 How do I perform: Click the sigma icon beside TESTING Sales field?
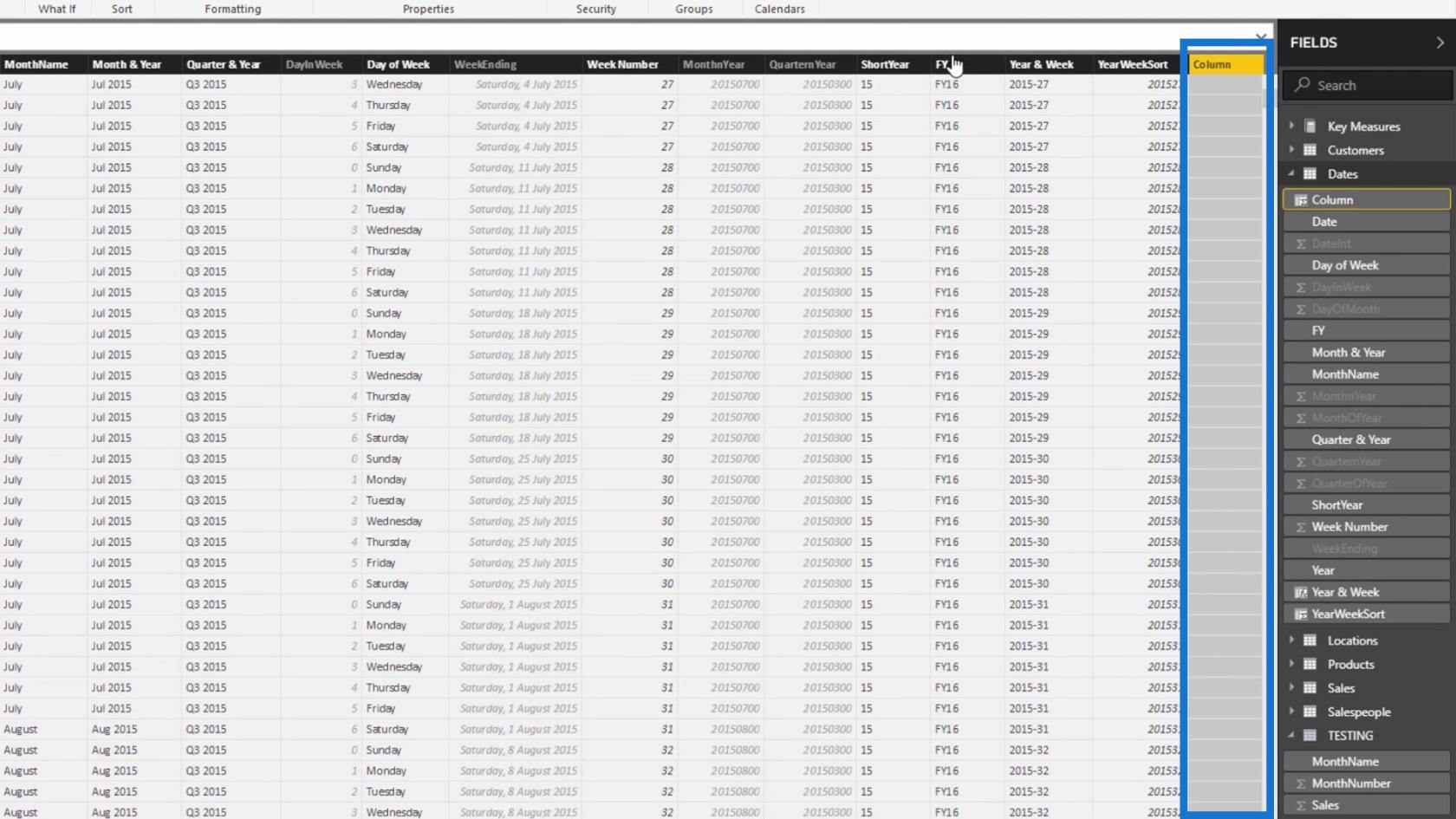tap(1301, 805)
